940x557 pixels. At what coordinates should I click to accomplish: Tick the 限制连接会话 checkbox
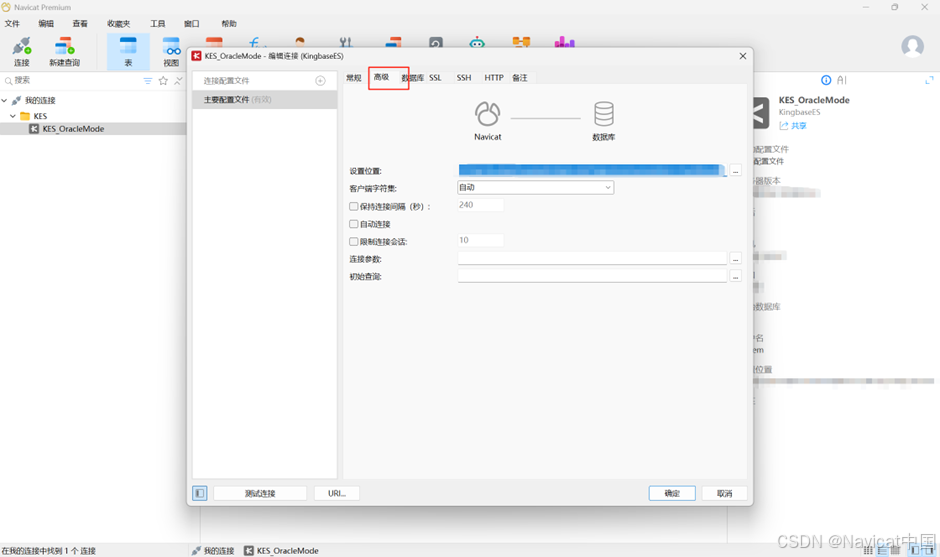354,241
